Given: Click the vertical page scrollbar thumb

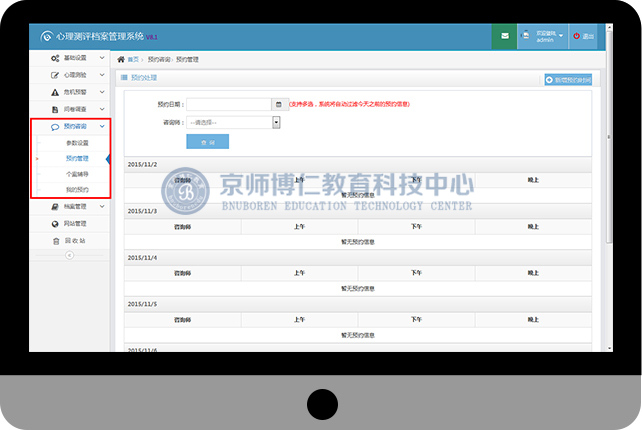Looking at the screenshot, I should pyautogui.click(x=609, y=137).
